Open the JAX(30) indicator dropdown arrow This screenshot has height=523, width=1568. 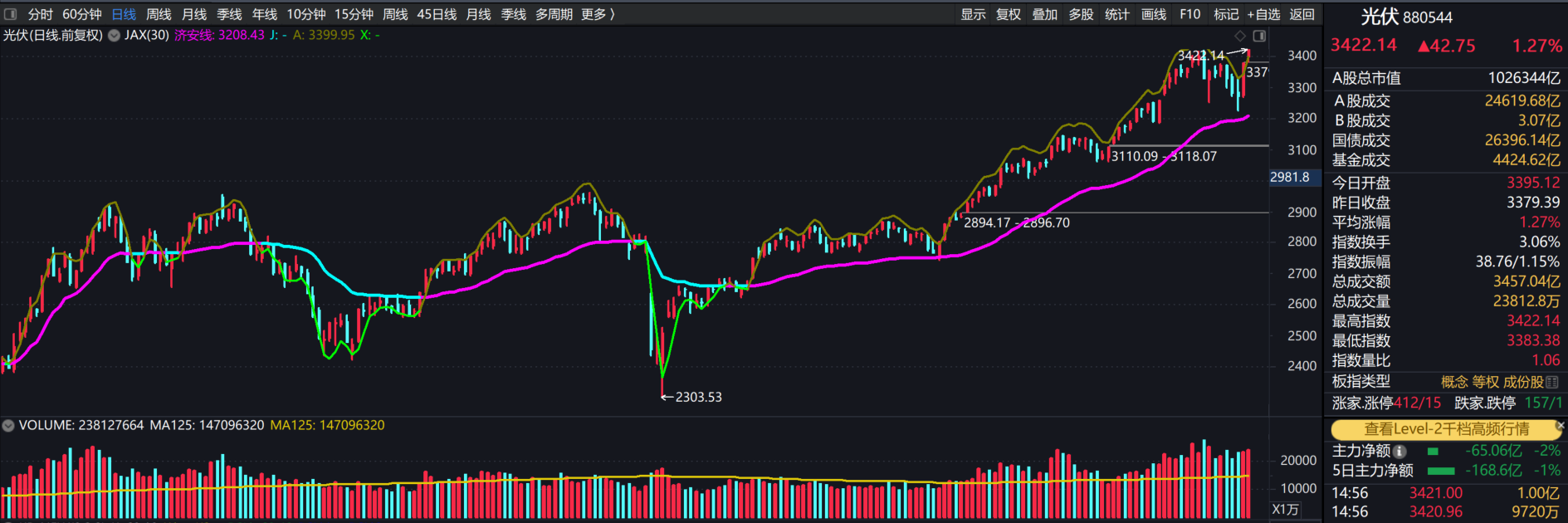pos(114,36)
